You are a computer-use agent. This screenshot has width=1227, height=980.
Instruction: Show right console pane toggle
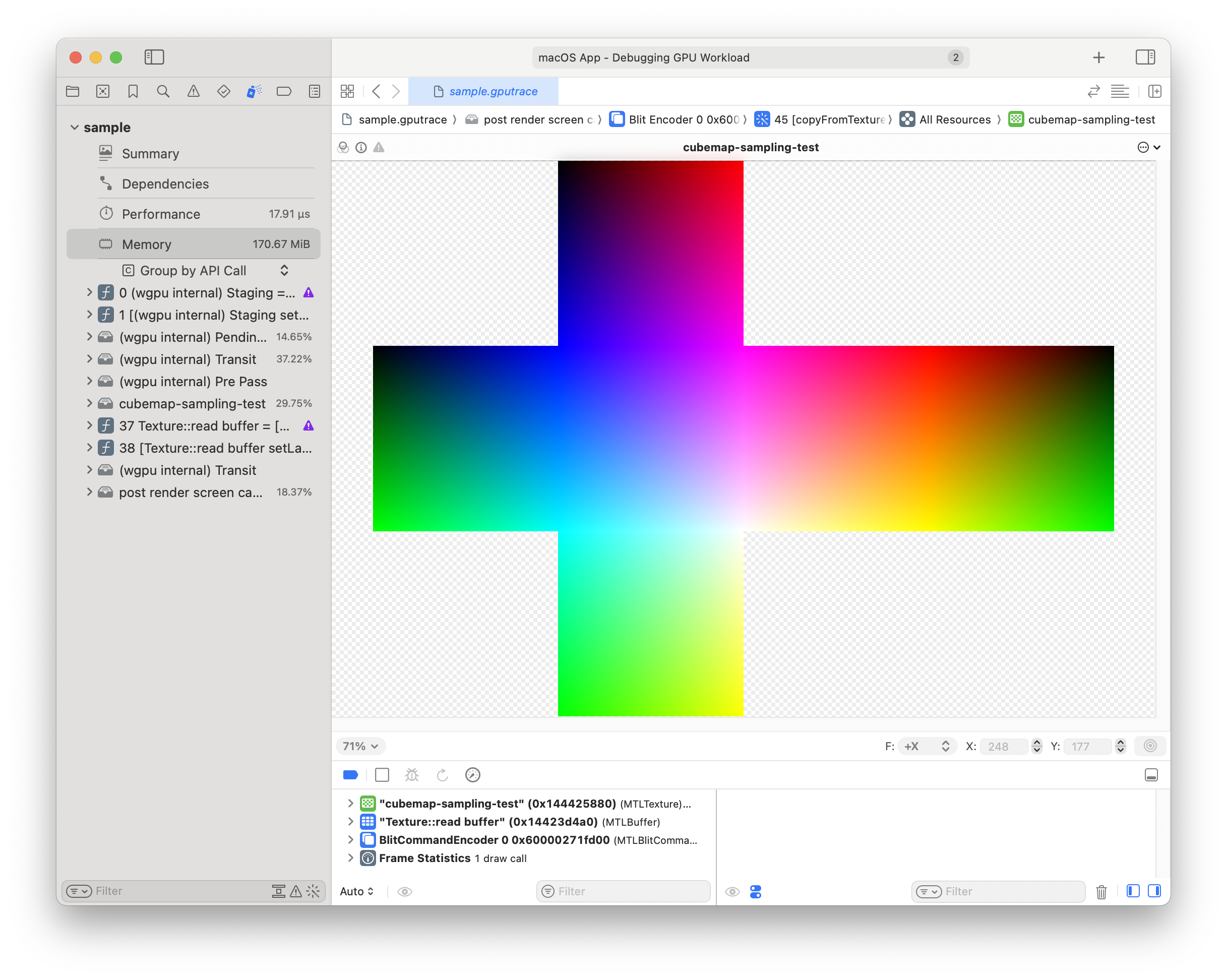(x=1155, y=891)
